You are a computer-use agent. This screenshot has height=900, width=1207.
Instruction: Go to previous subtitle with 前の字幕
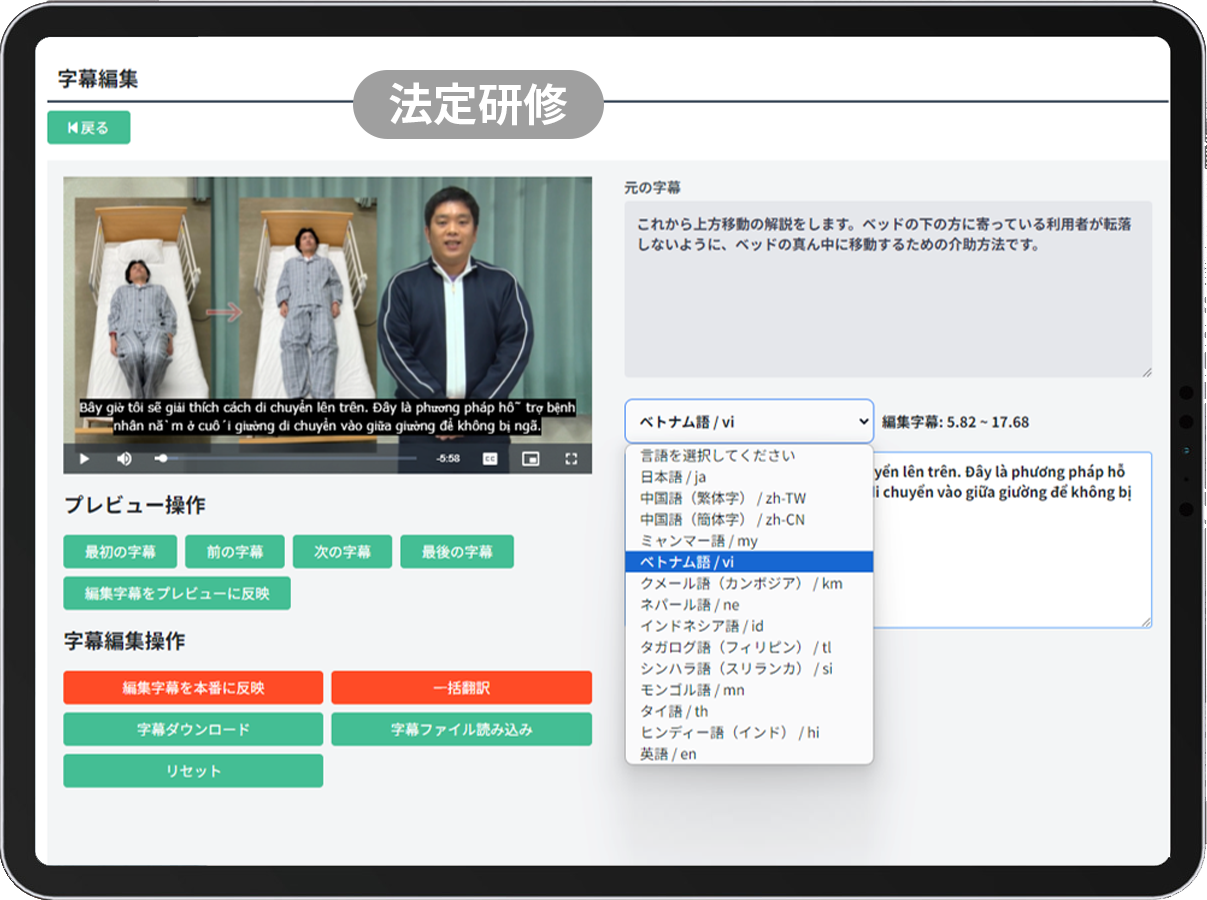click(x=235, y=551)
